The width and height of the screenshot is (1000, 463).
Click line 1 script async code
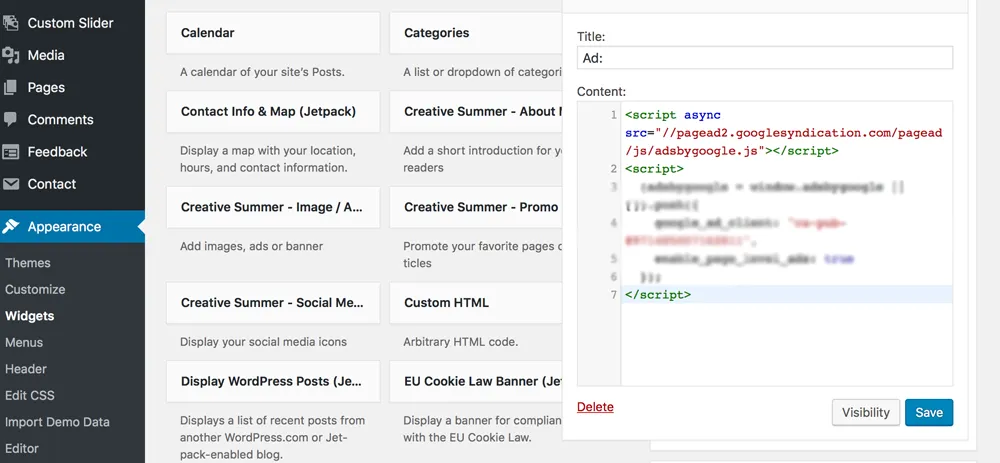pyautogui.click(x=673, y=115)
